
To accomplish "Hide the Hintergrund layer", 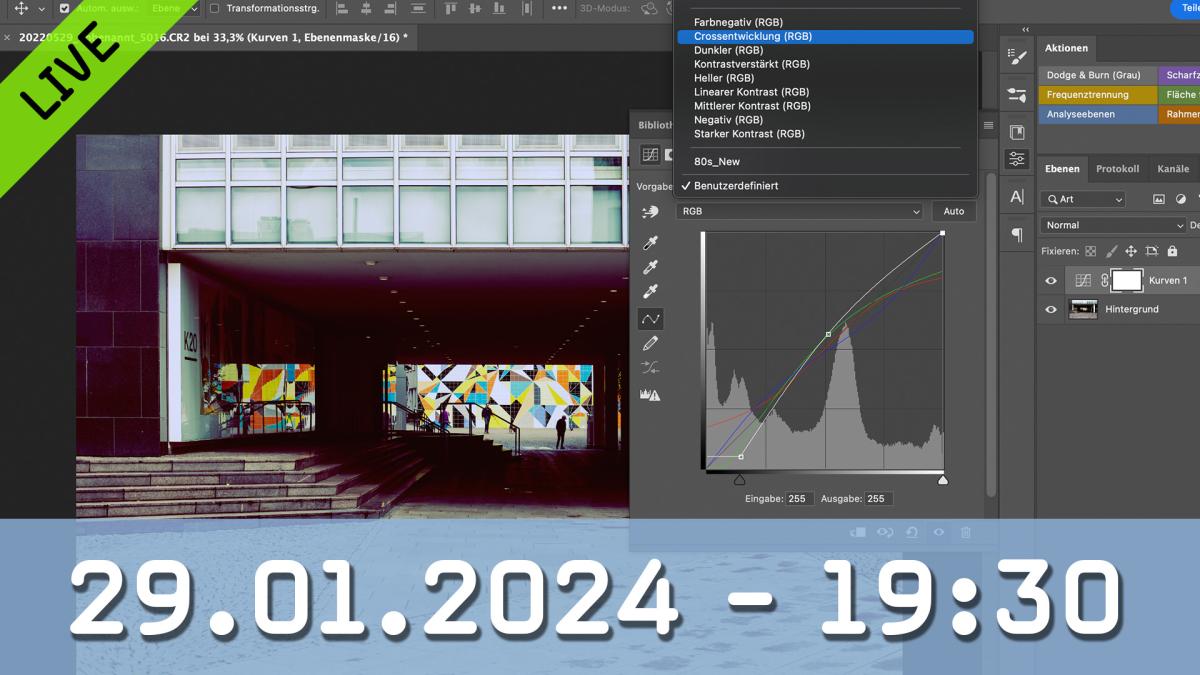I will [1051, 310].
